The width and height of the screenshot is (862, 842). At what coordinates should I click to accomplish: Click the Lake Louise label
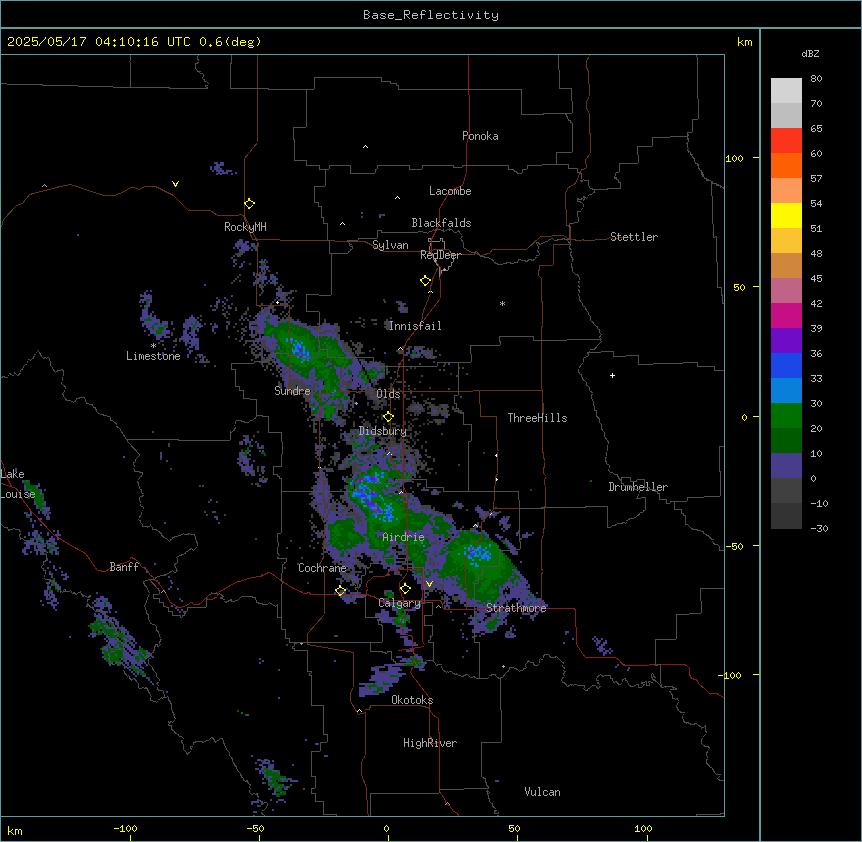point(16,484)
